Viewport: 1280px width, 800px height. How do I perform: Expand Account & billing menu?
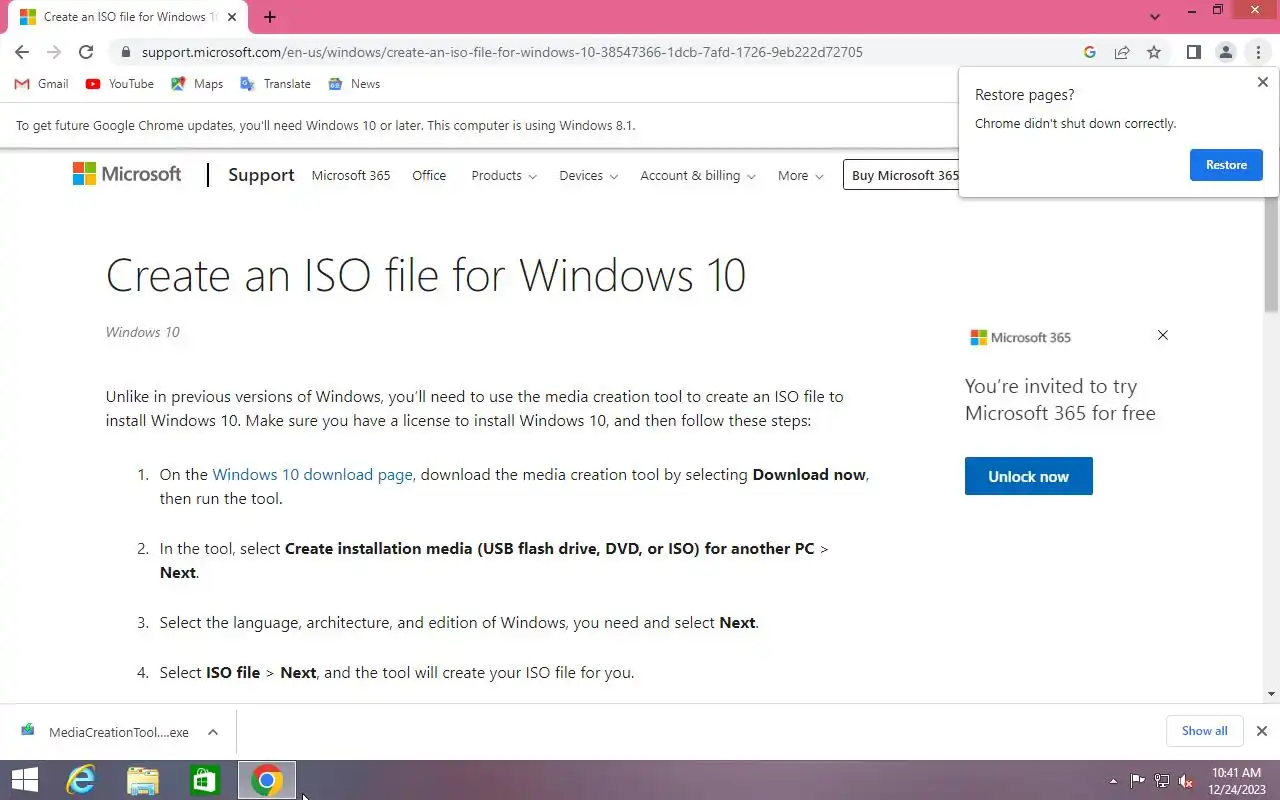click(698, 175)
